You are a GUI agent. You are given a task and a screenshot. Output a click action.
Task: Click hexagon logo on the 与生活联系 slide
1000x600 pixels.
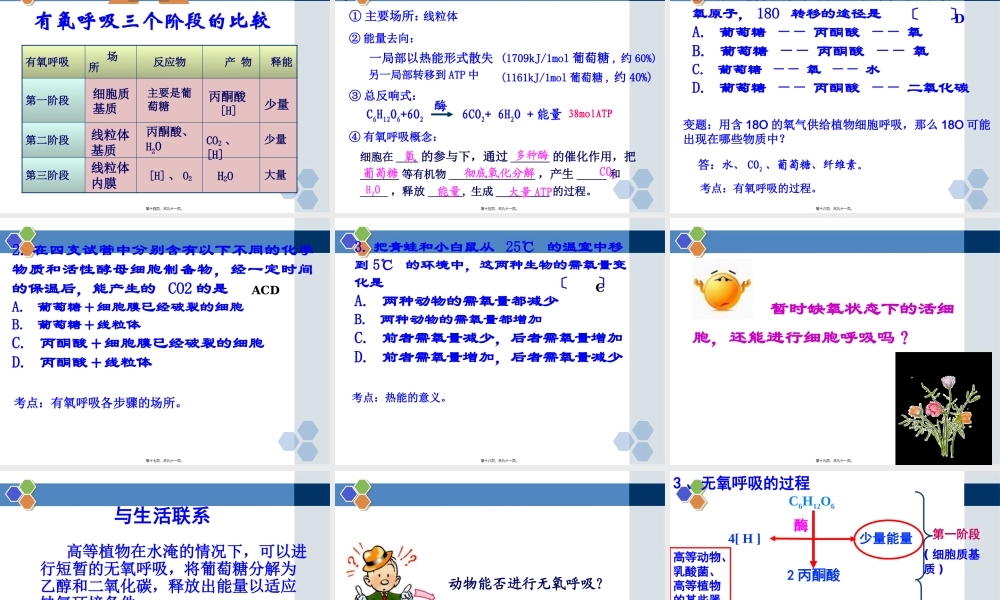pos(22,495)
